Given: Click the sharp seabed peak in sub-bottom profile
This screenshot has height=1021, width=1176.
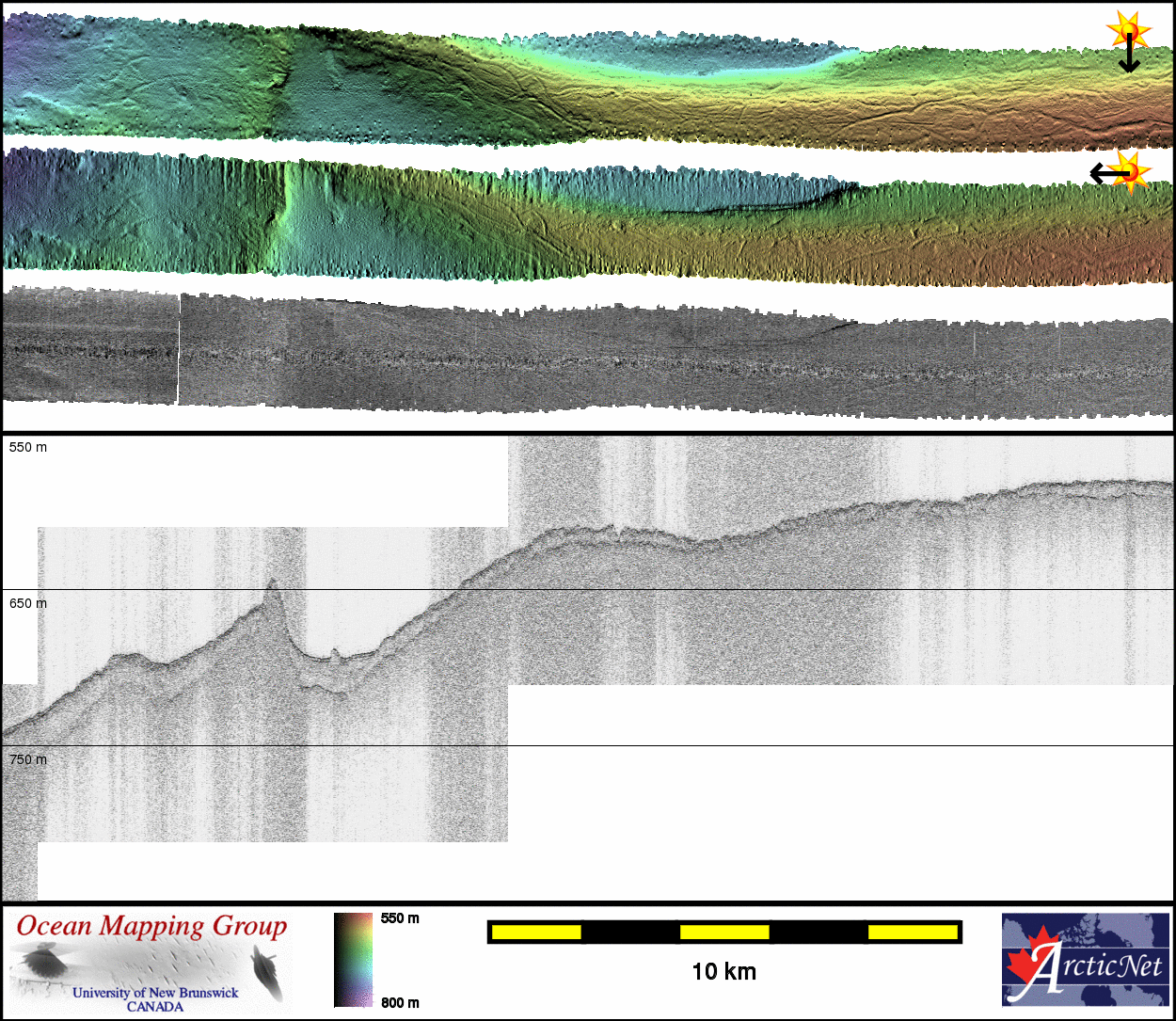Looking at the screenshot, I should pyautogui.click(x=273, y=584).
